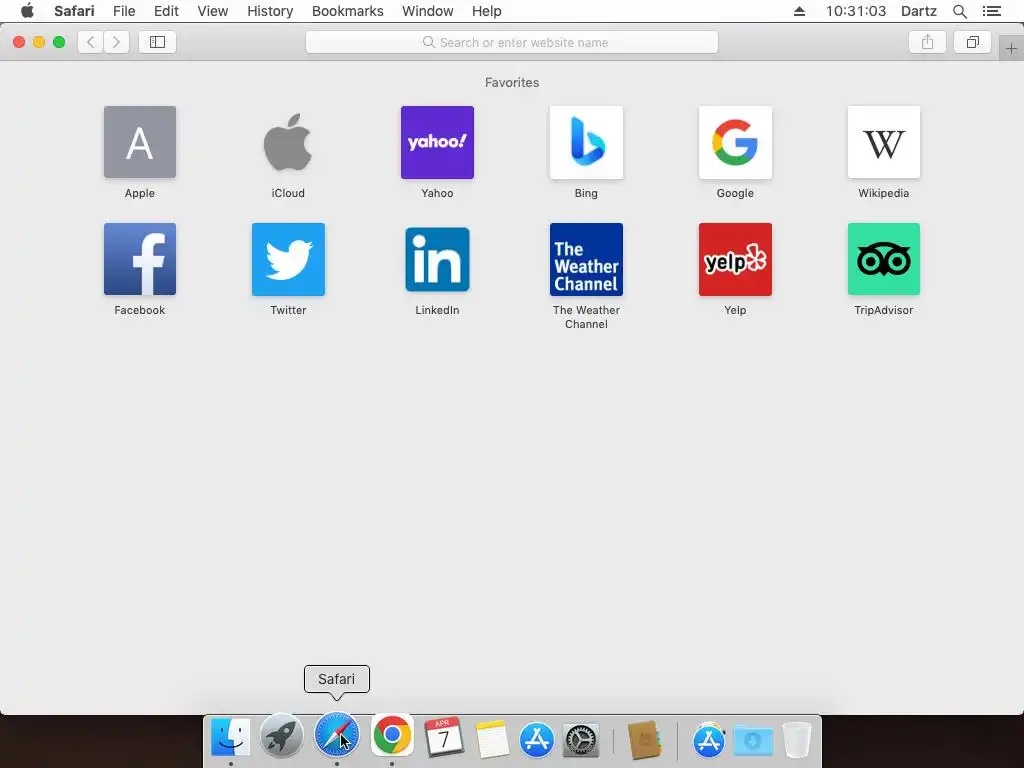Viewport: 1024px width, 768px height.
Task: Open the Facebook favorite tile
Action: tap(140, 259)
